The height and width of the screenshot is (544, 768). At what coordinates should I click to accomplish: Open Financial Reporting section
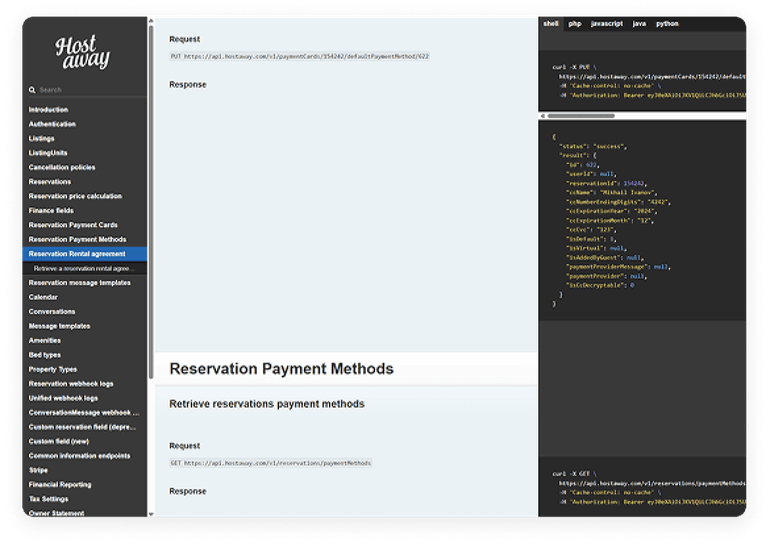click(60, 485)
